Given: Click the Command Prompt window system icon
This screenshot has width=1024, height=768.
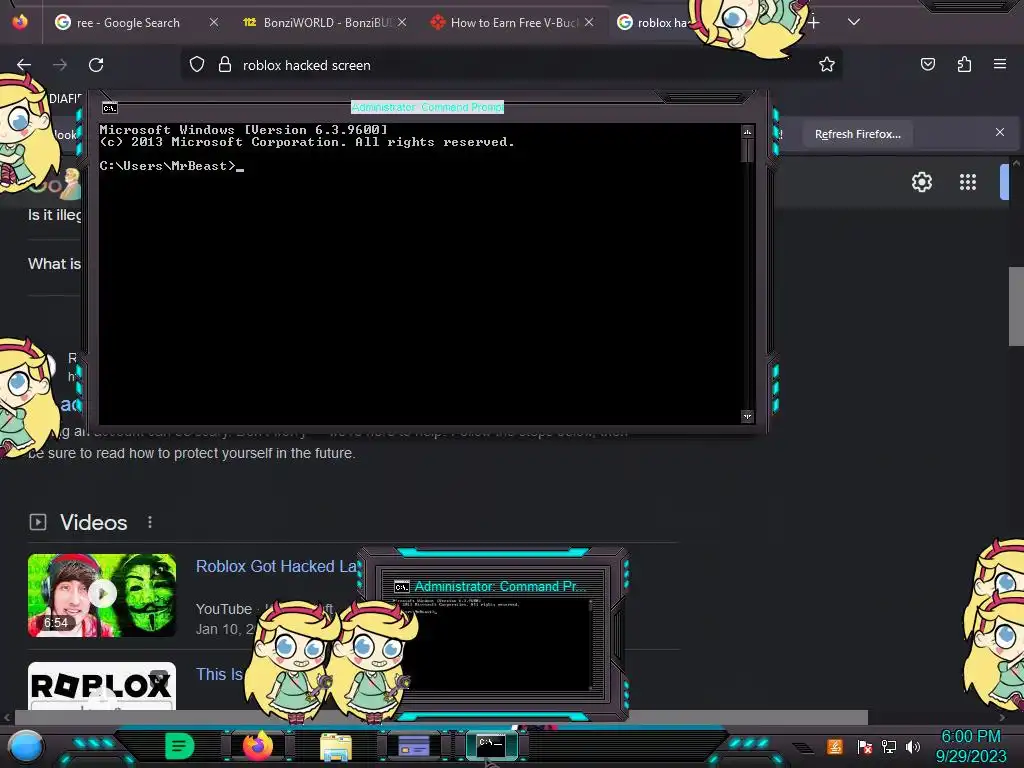Looking at the screenshot, I should (x=110, y=108).
